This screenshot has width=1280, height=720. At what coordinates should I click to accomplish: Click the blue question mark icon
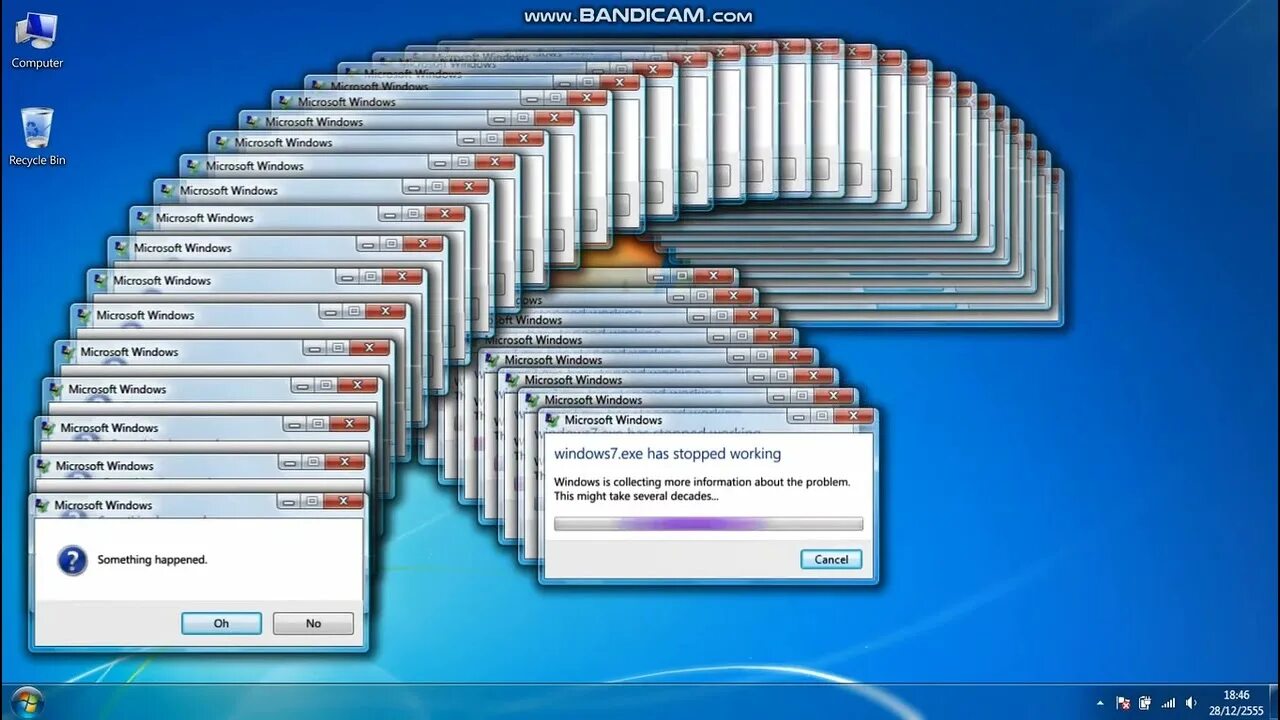click(72, 560)
